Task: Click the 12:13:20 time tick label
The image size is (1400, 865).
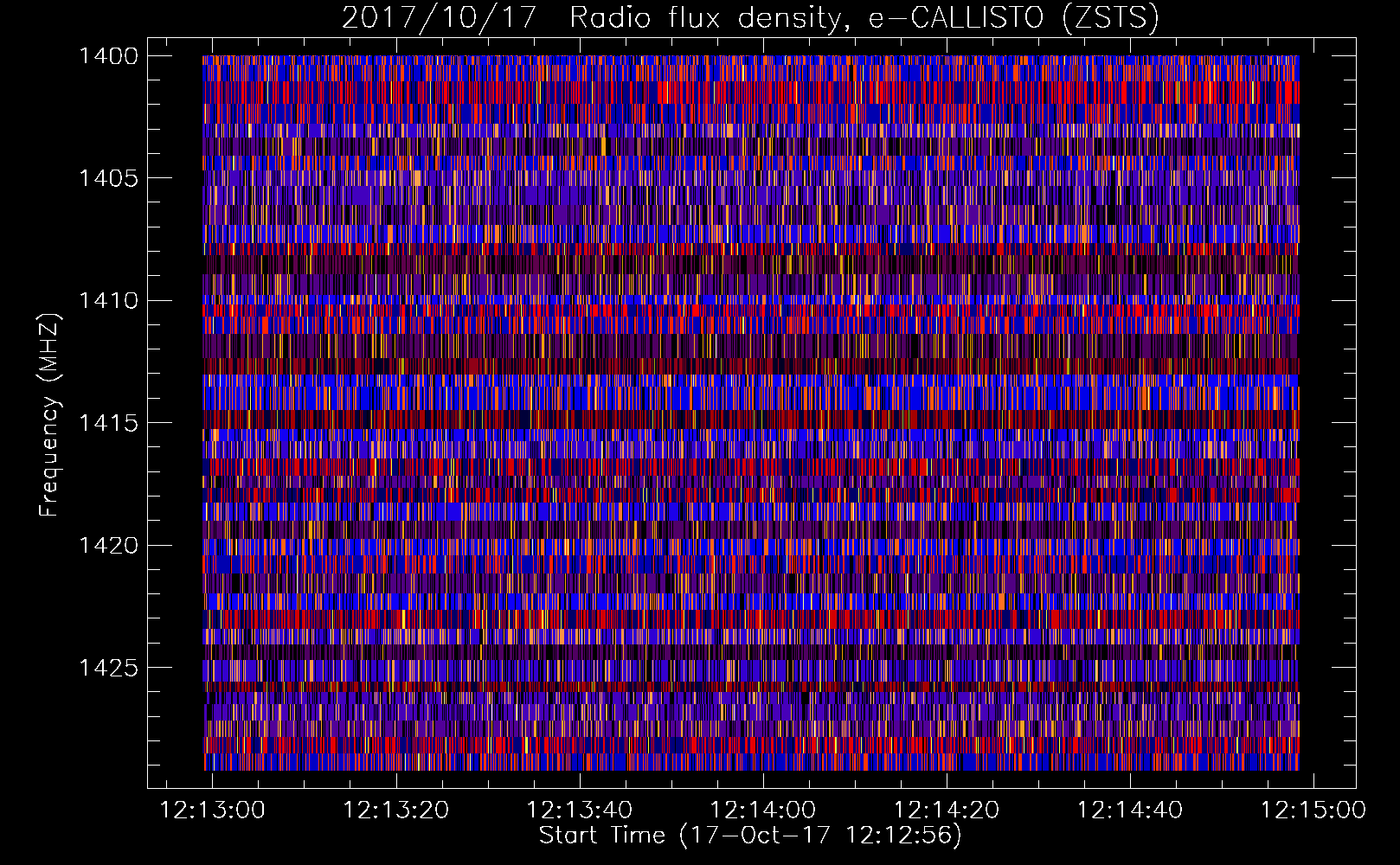Action: 396,811
